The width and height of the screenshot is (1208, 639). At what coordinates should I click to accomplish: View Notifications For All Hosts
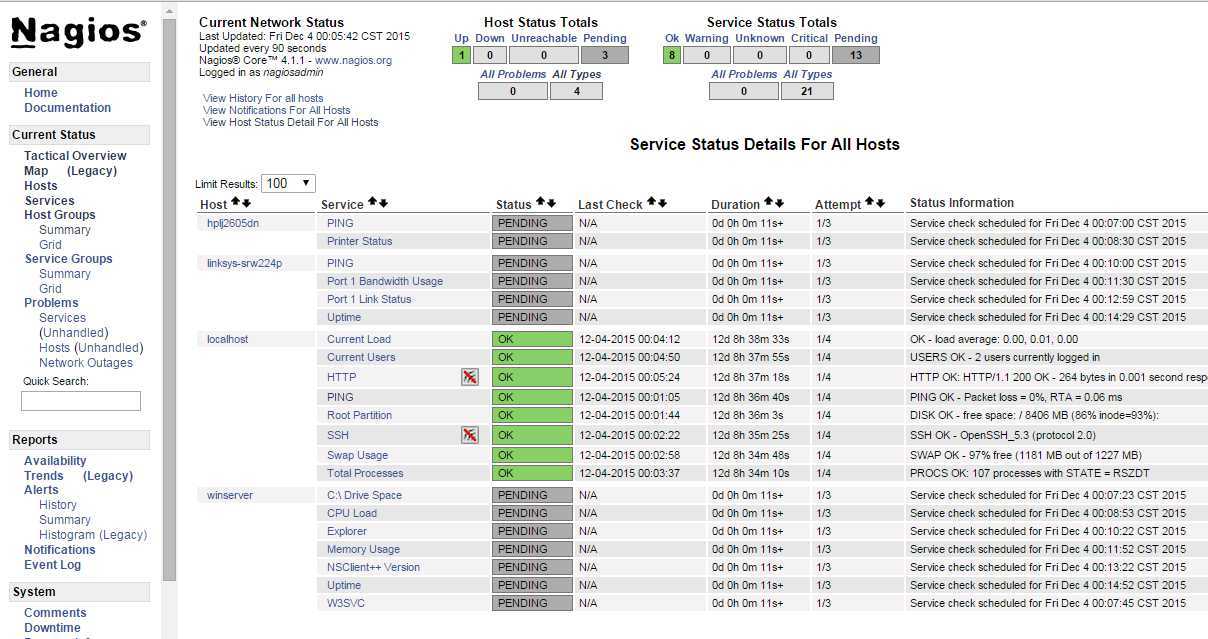pyautogui.click(x=277, y=110)
